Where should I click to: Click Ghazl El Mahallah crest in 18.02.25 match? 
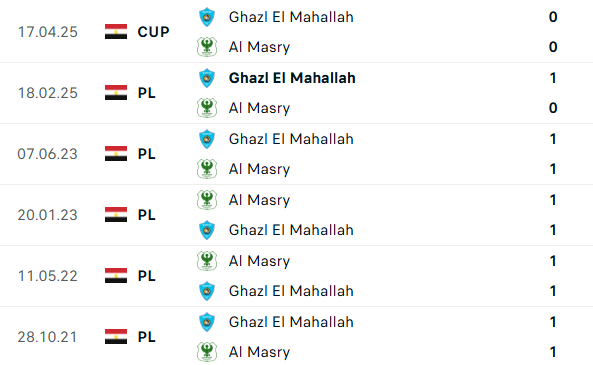point(207,78)
